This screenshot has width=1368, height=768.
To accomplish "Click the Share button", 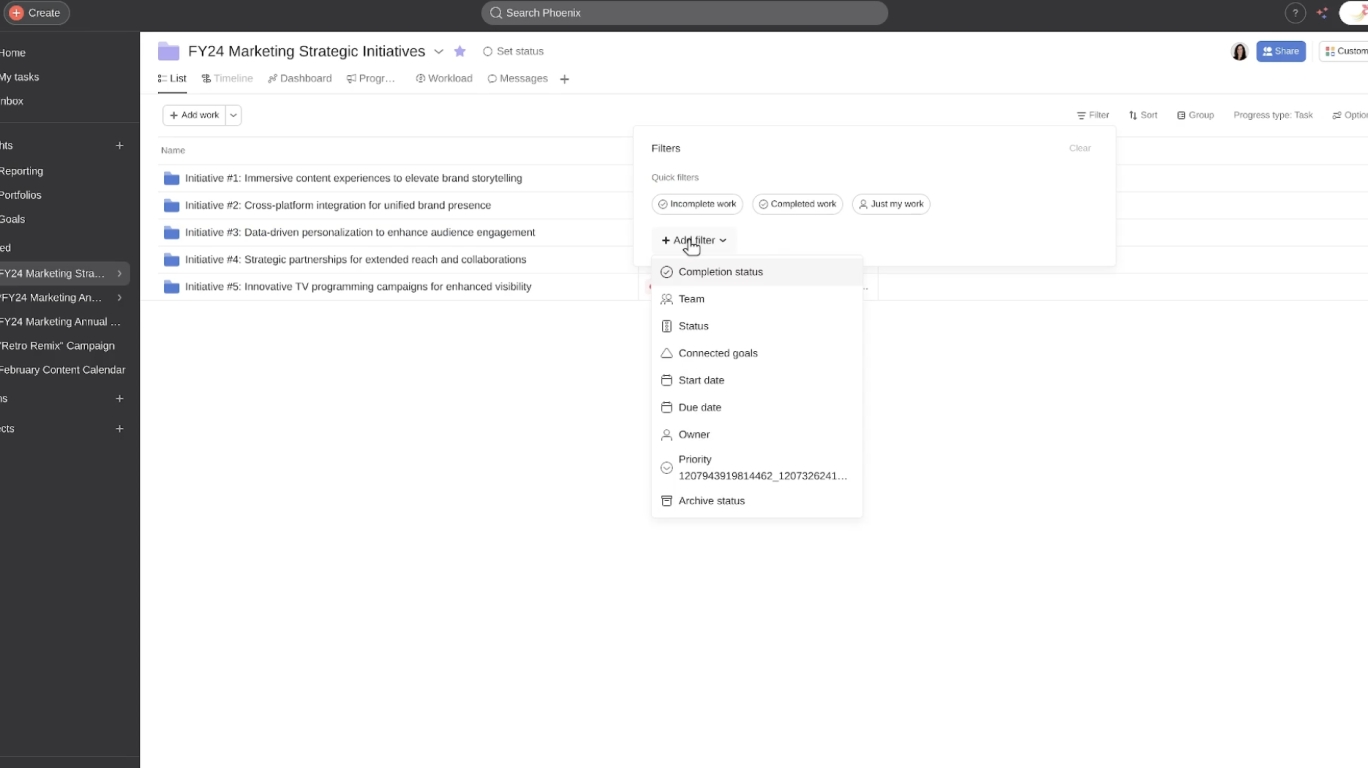I will click(x=1281, y=50).
